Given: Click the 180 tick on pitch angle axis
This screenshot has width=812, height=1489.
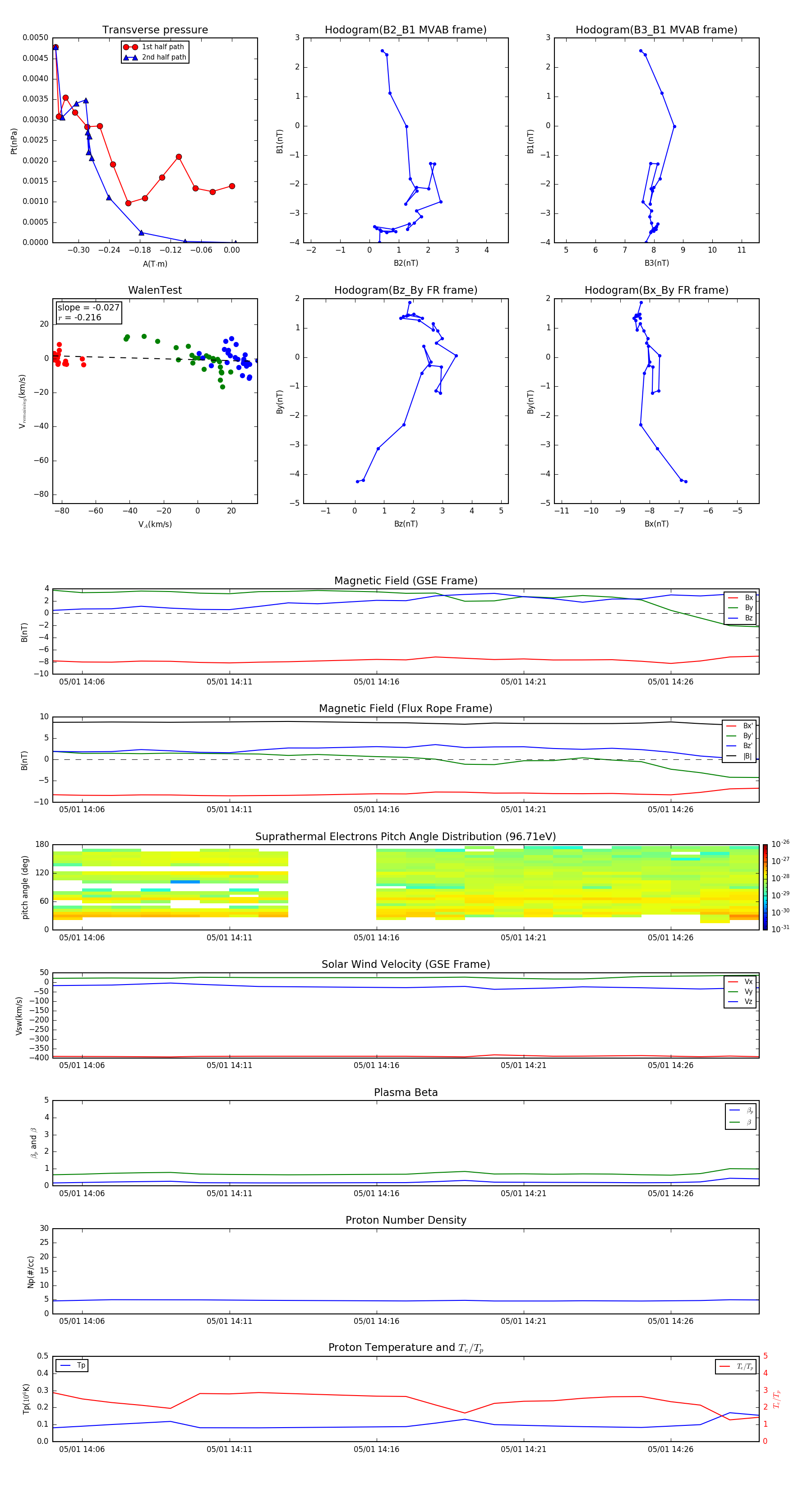Looking at the screenshot, I should pos(42,845).
